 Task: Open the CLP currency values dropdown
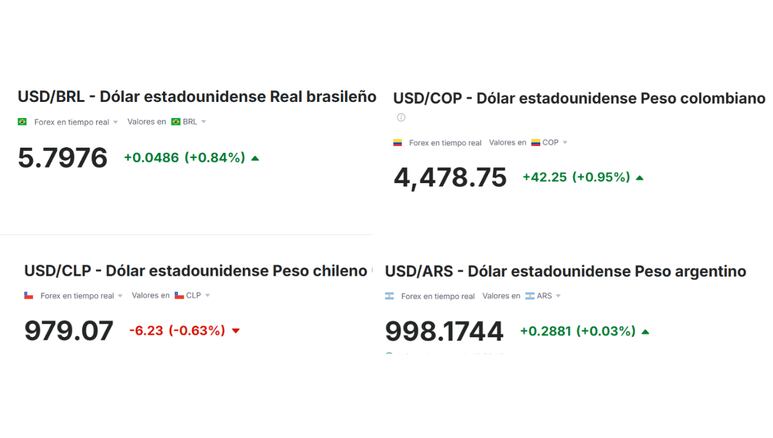192,295
